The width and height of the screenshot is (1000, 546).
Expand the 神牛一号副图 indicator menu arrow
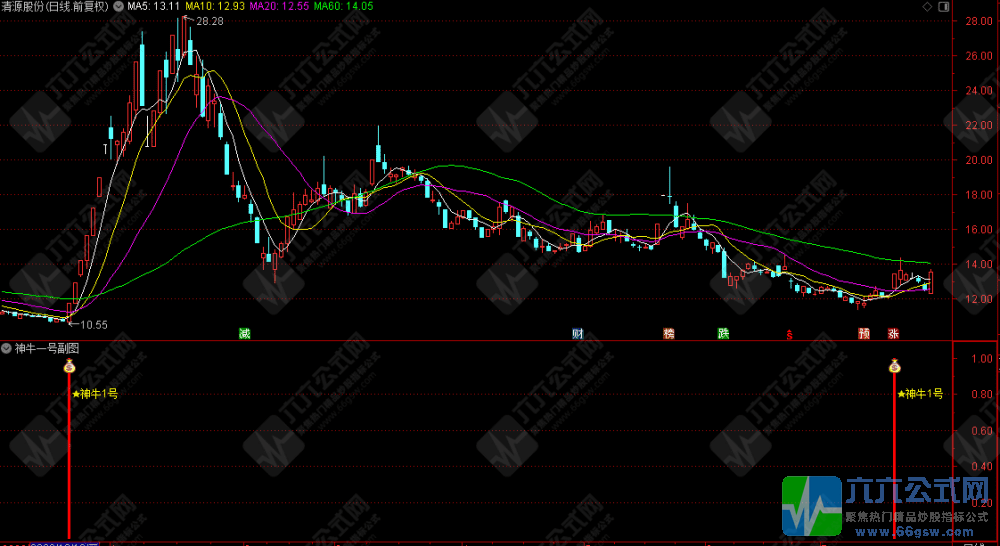click(x=7, y=349)
